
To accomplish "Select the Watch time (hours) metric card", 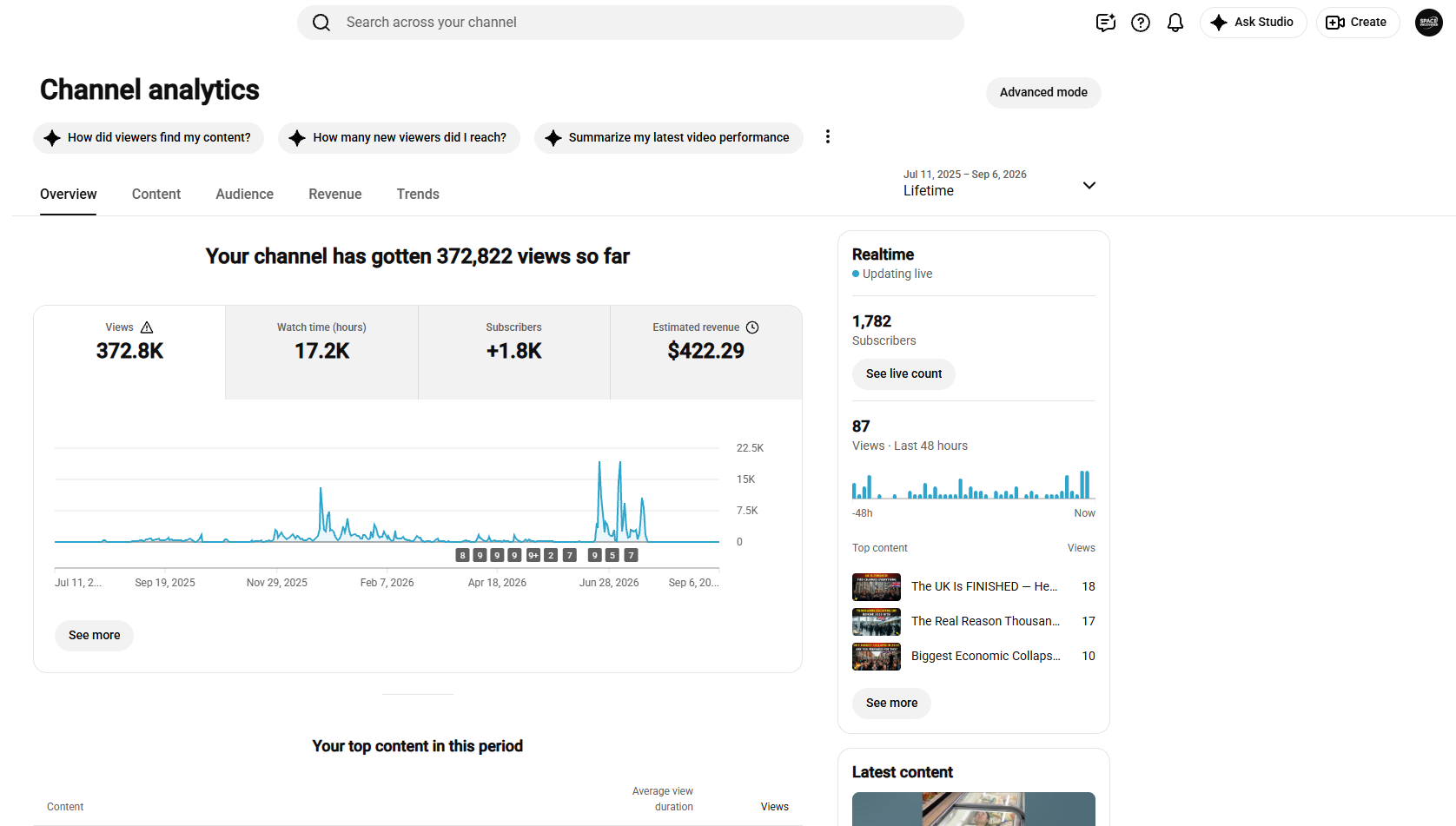I will [x=321, y=352].
